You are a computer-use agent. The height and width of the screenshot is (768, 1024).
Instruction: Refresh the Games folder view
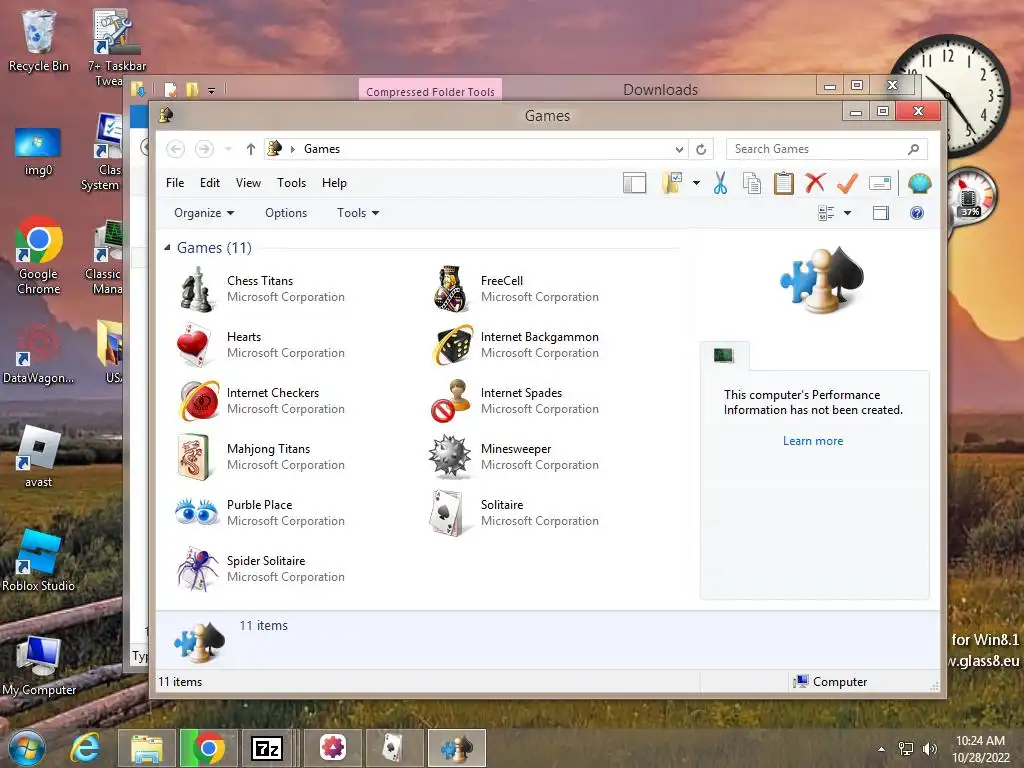tap(701, 150)
